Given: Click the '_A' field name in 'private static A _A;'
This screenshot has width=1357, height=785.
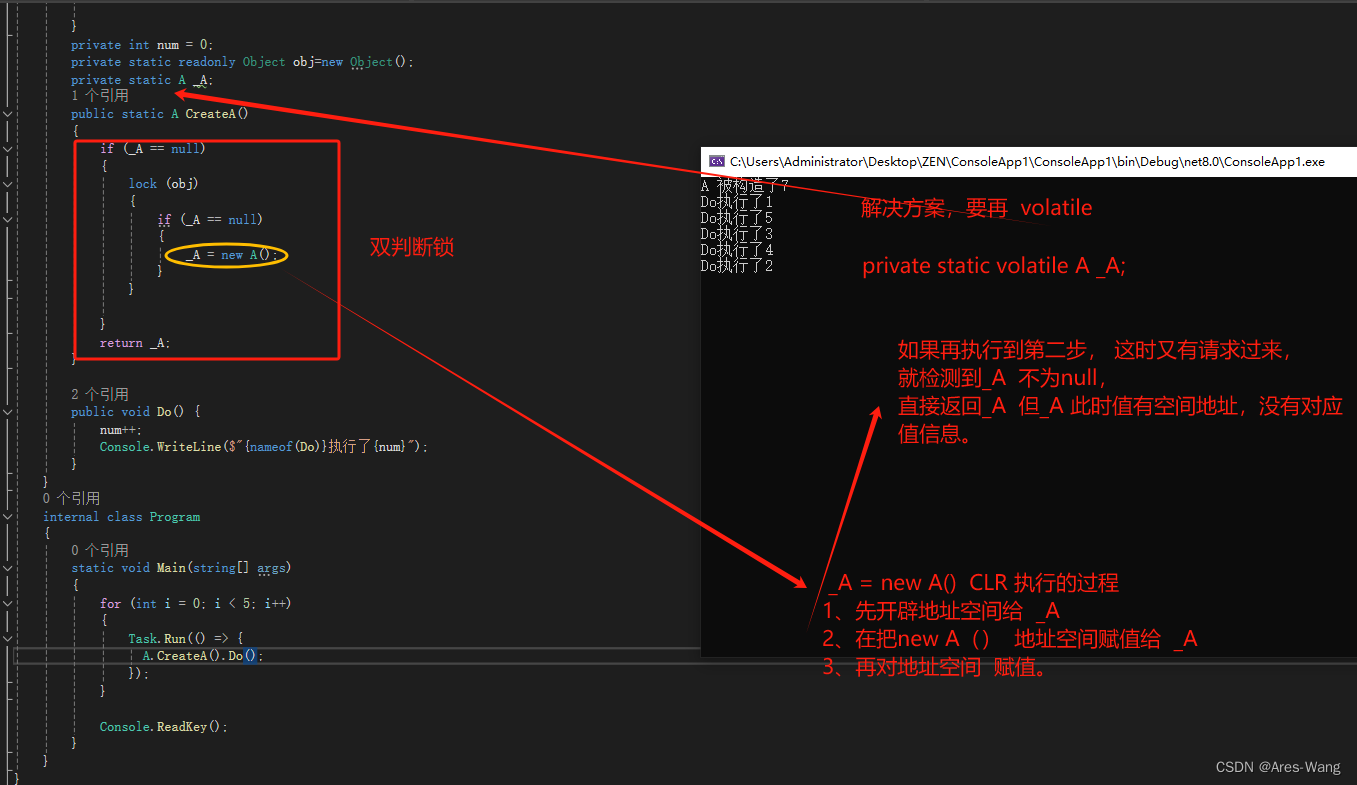Looking at the screenshot, I should point(201,80).
